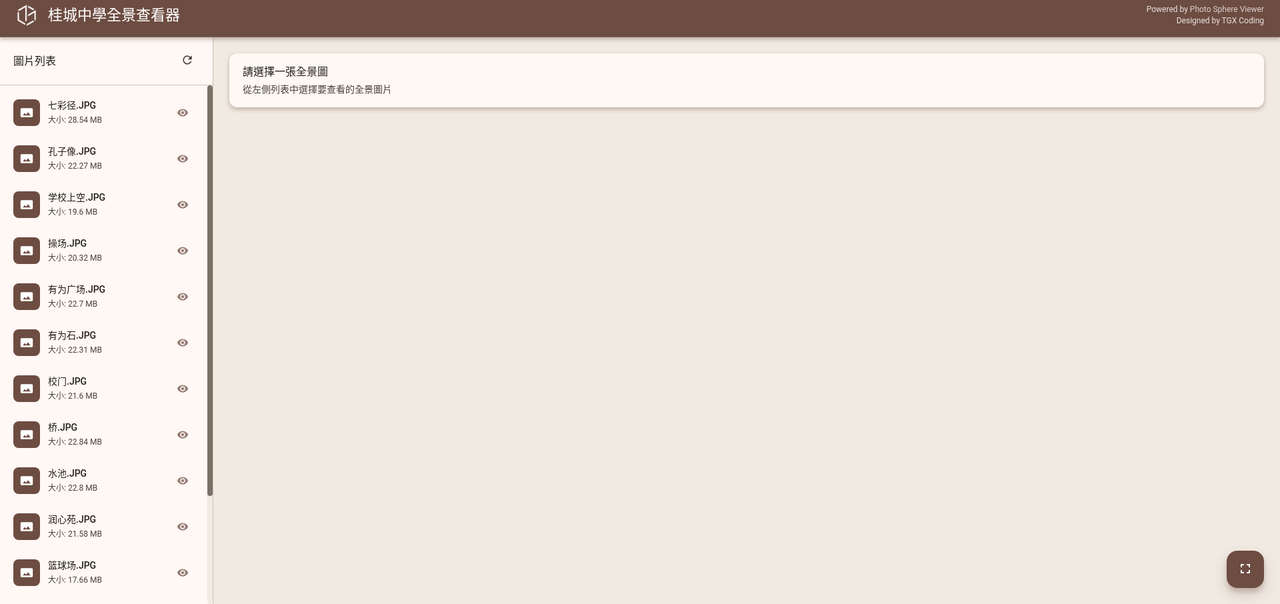Click the fullscreen button at bottom right
This screenshot has width=1280, height=604.
pyautogui.click(x=1245, y=569)
